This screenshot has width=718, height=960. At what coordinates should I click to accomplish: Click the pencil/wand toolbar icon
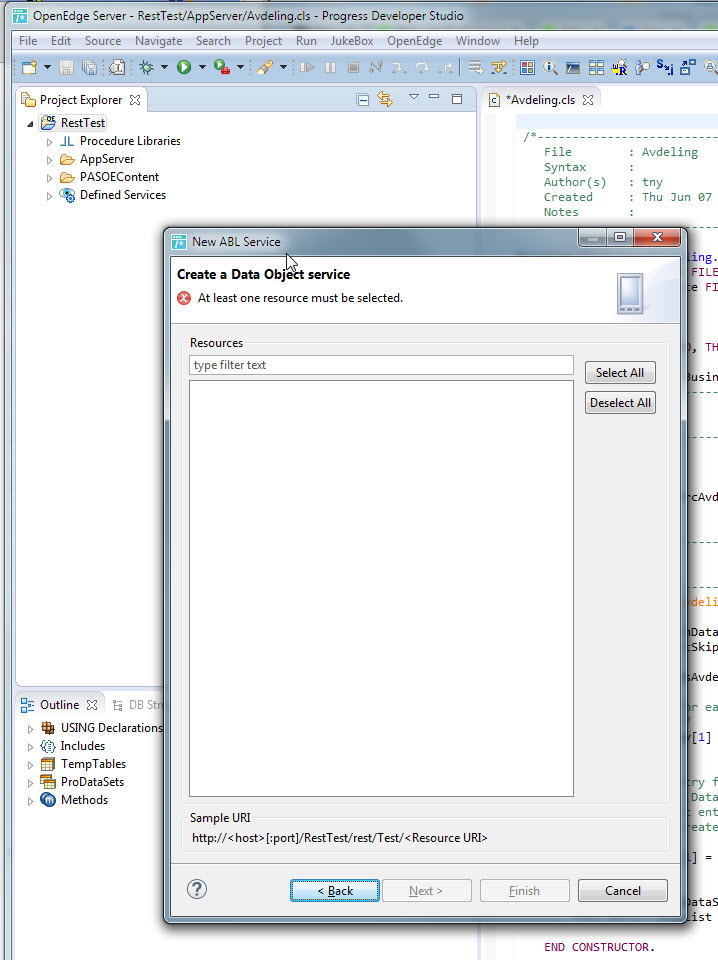[x=264, y=67]
